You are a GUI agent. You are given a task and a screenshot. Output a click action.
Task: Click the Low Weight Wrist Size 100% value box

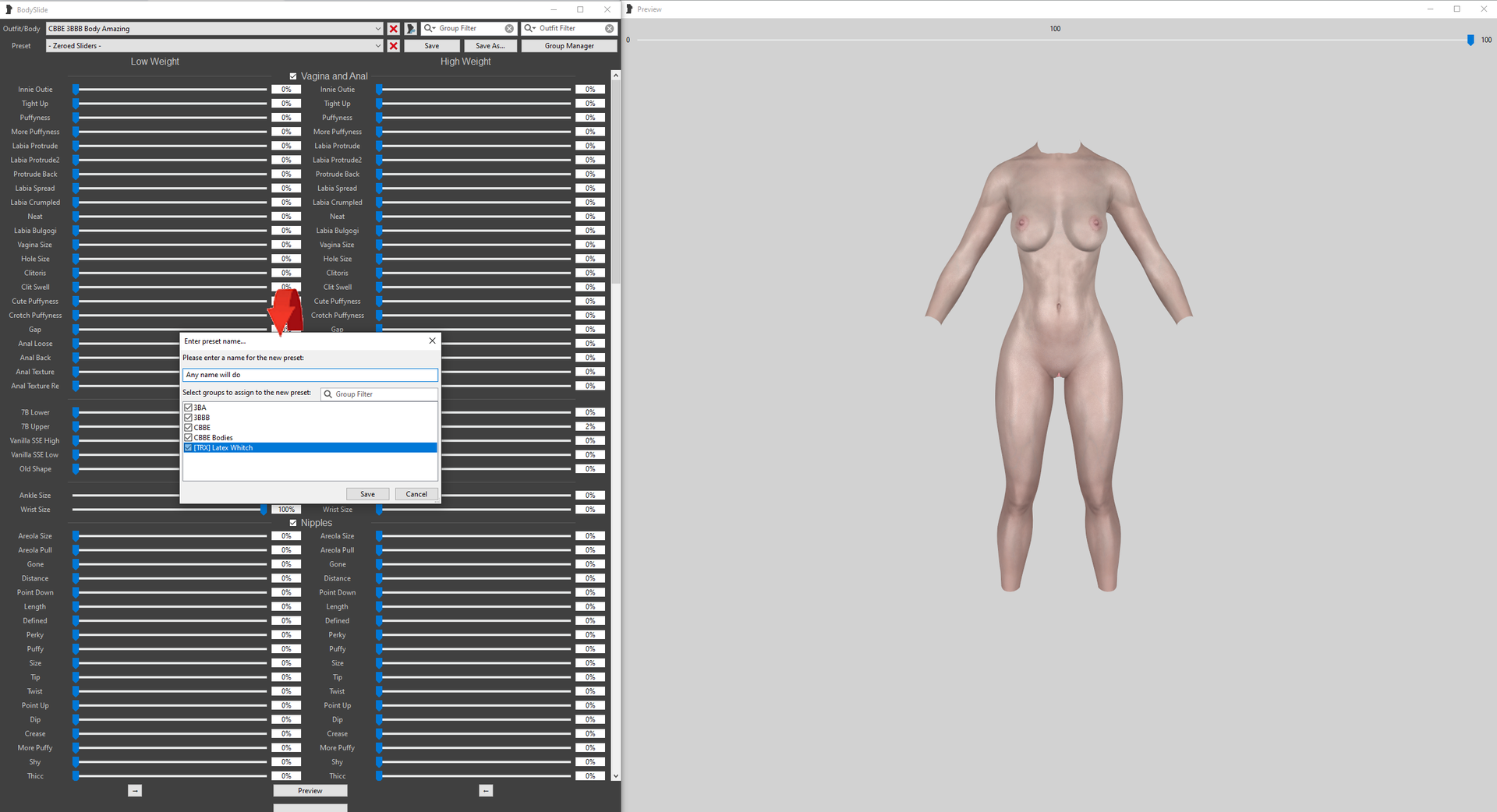(x=286, y=510)
